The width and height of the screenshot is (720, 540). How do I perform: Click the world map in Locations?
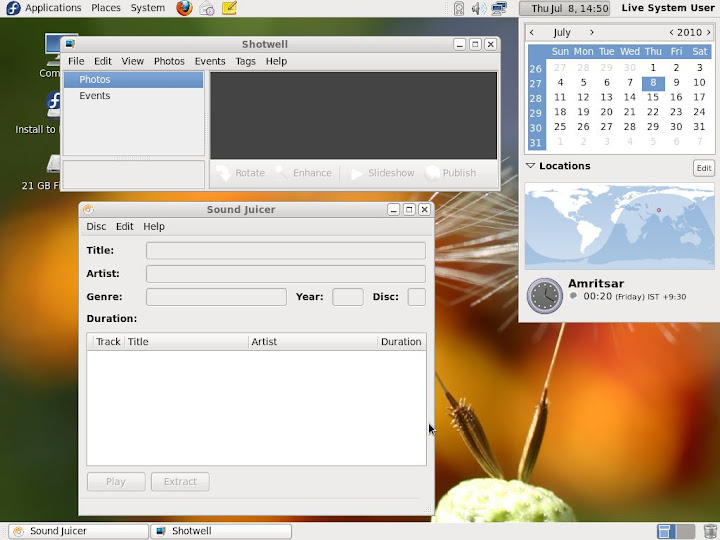tap(619, 226)
